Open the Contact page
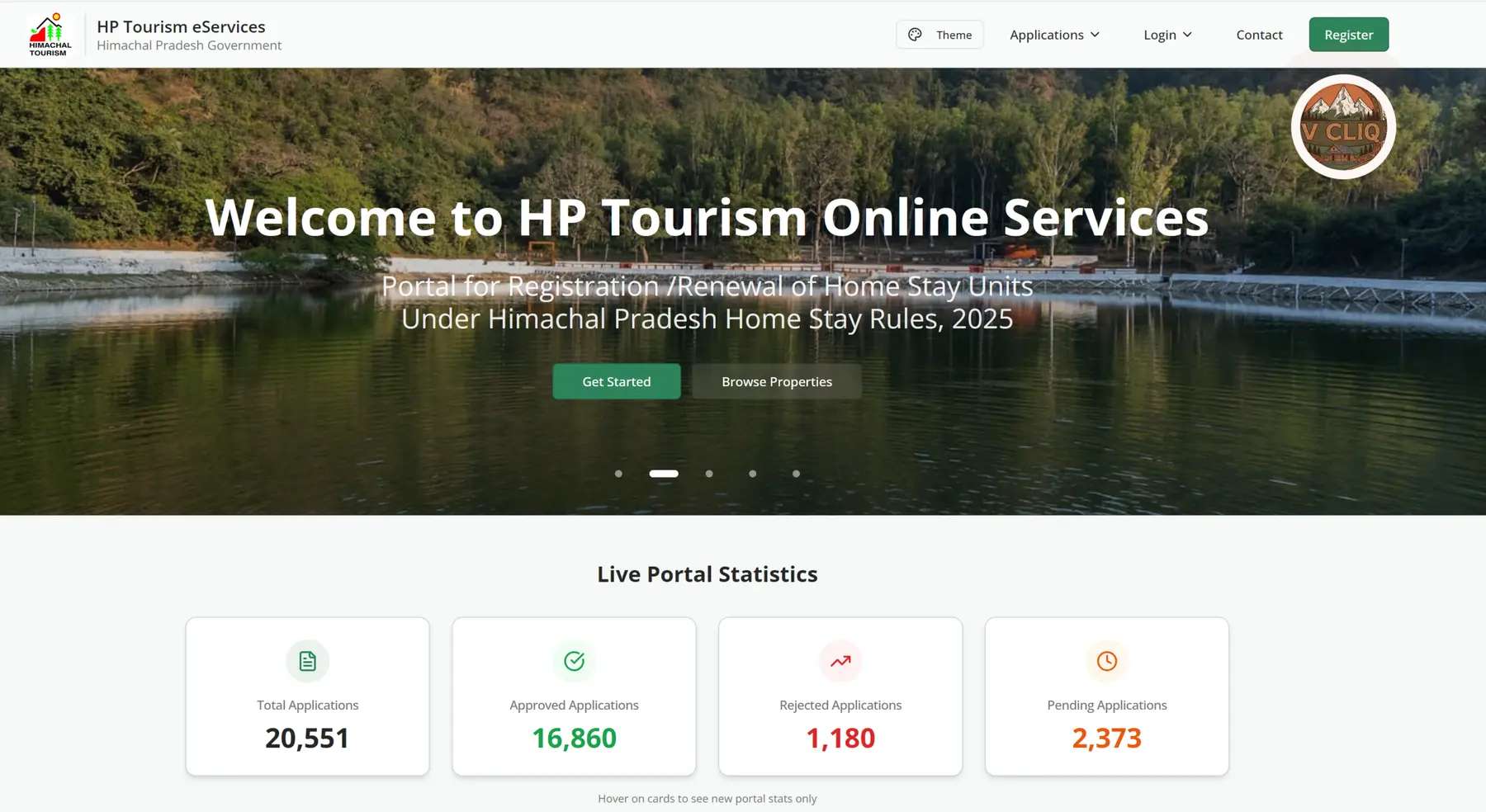Viewport: 1486px width, 812px height. pyautogui.click(x=1258, y=35)
